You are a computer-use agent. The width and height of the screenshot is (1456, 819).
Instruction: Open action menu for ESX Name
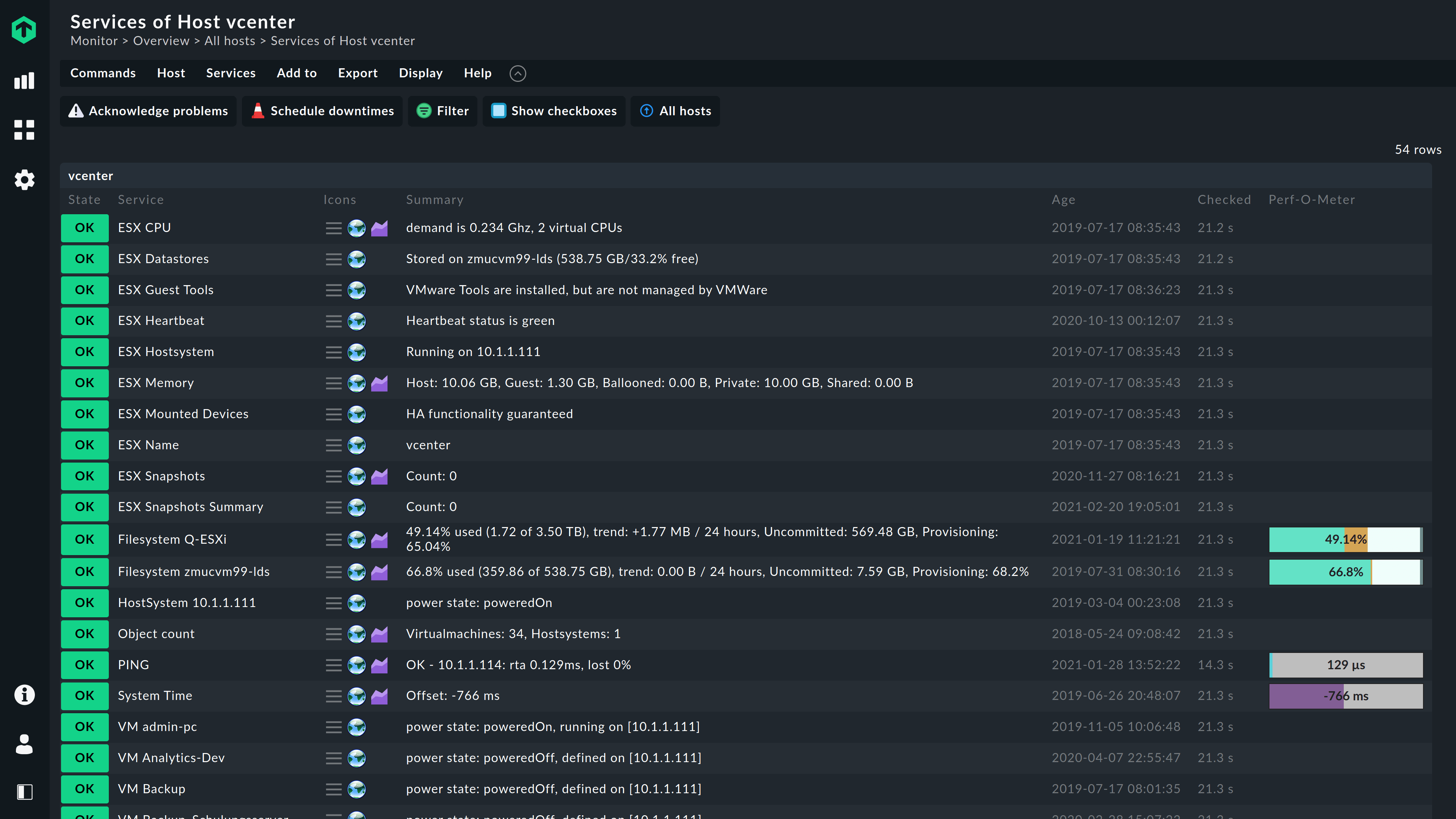click(x=334, y=446)
